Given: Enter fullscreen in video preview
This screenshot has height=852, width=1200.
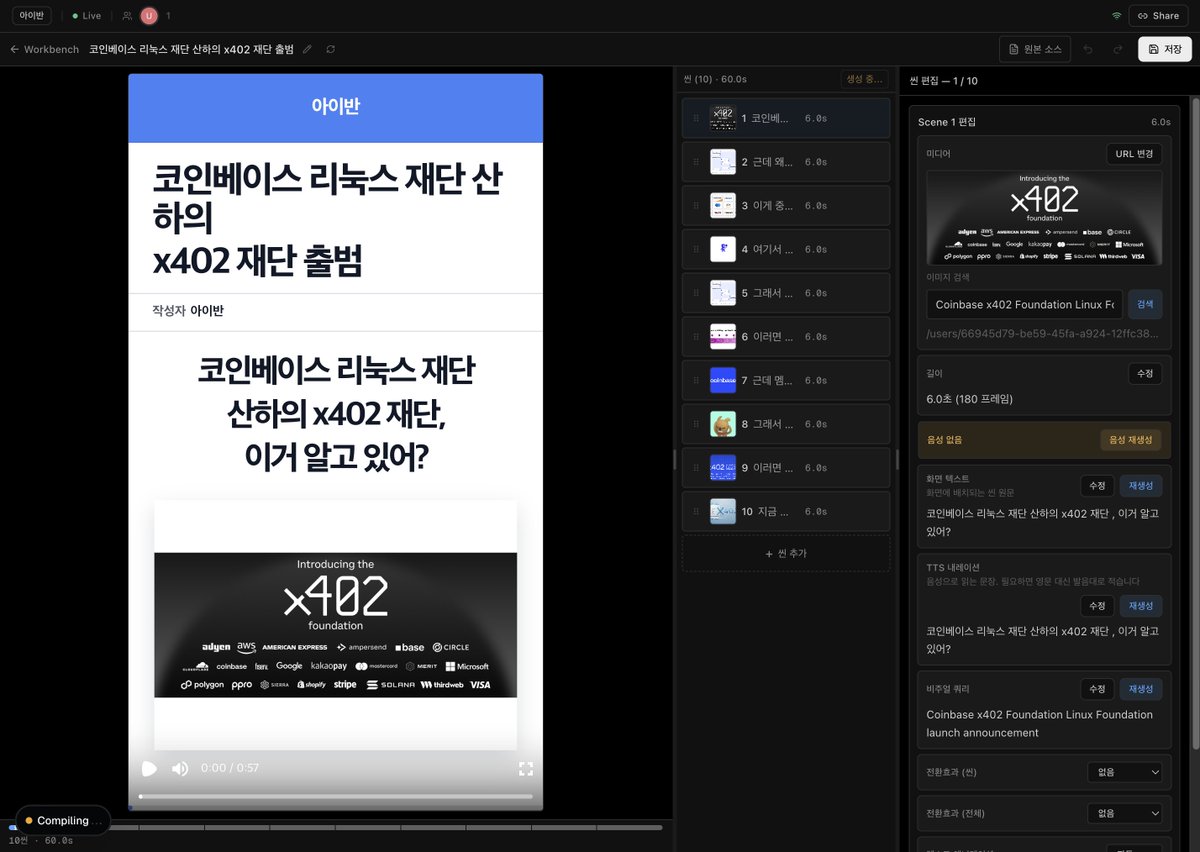Looking at the screenshot, I should coord(526,768).
